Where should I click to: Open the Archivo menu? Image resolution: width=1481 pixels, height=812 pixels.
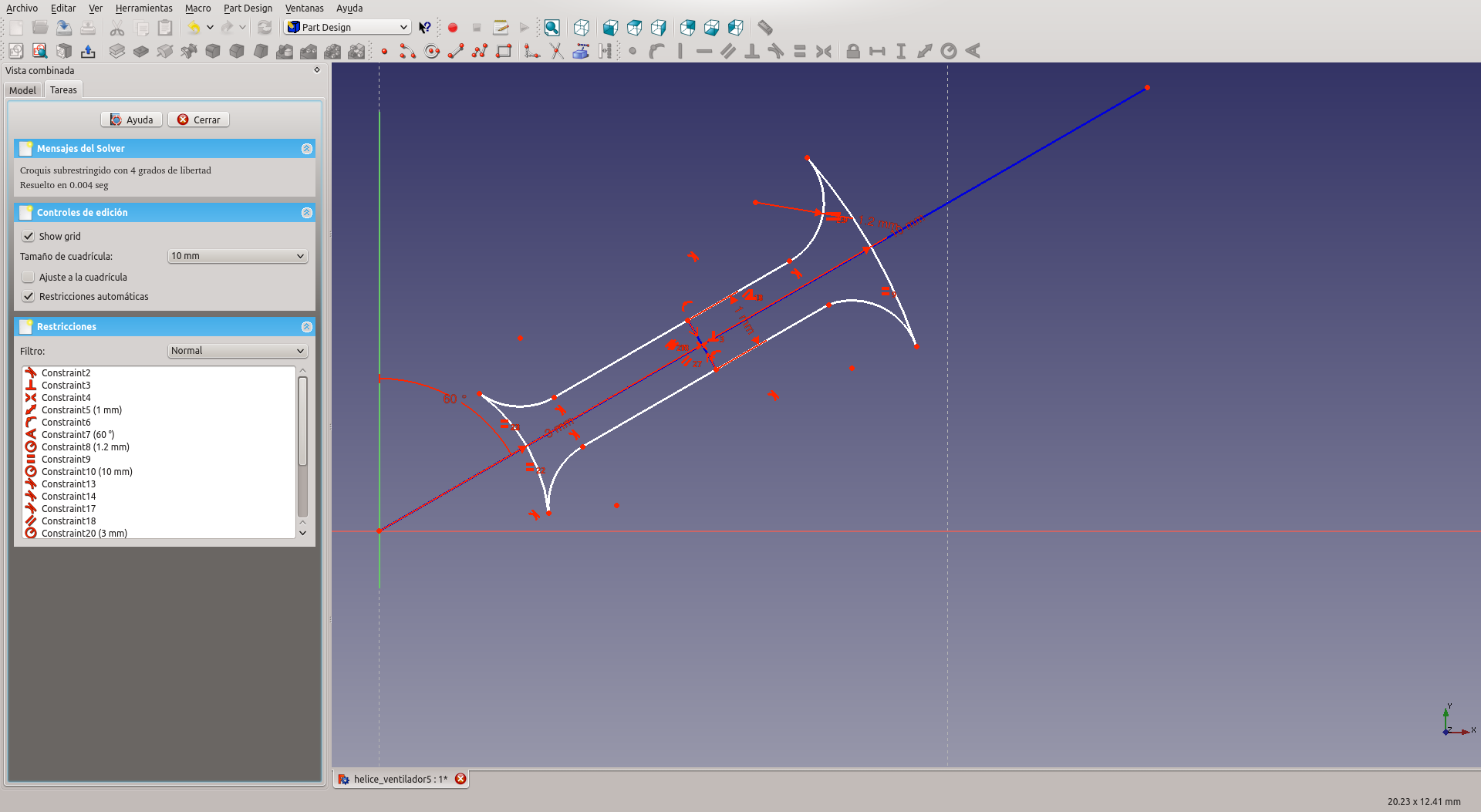pos(22,8)
